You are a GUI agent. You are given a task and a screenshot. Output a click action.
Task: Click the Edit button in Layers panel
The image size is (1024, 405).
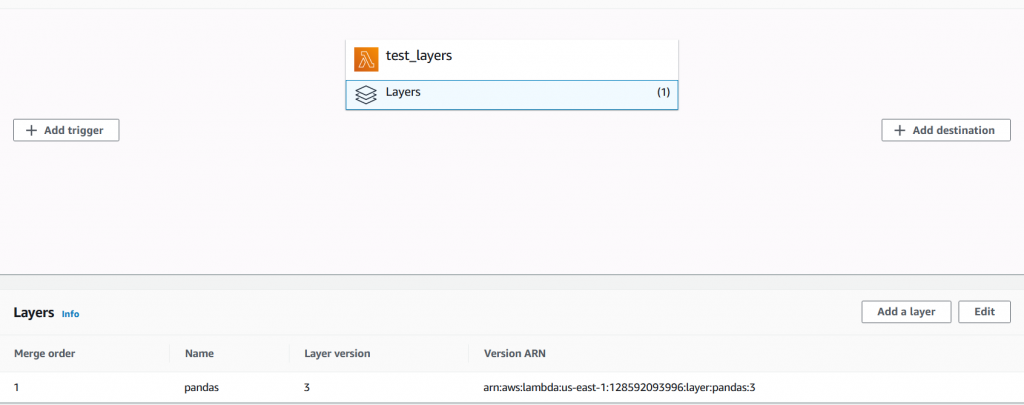click(984, 312)
